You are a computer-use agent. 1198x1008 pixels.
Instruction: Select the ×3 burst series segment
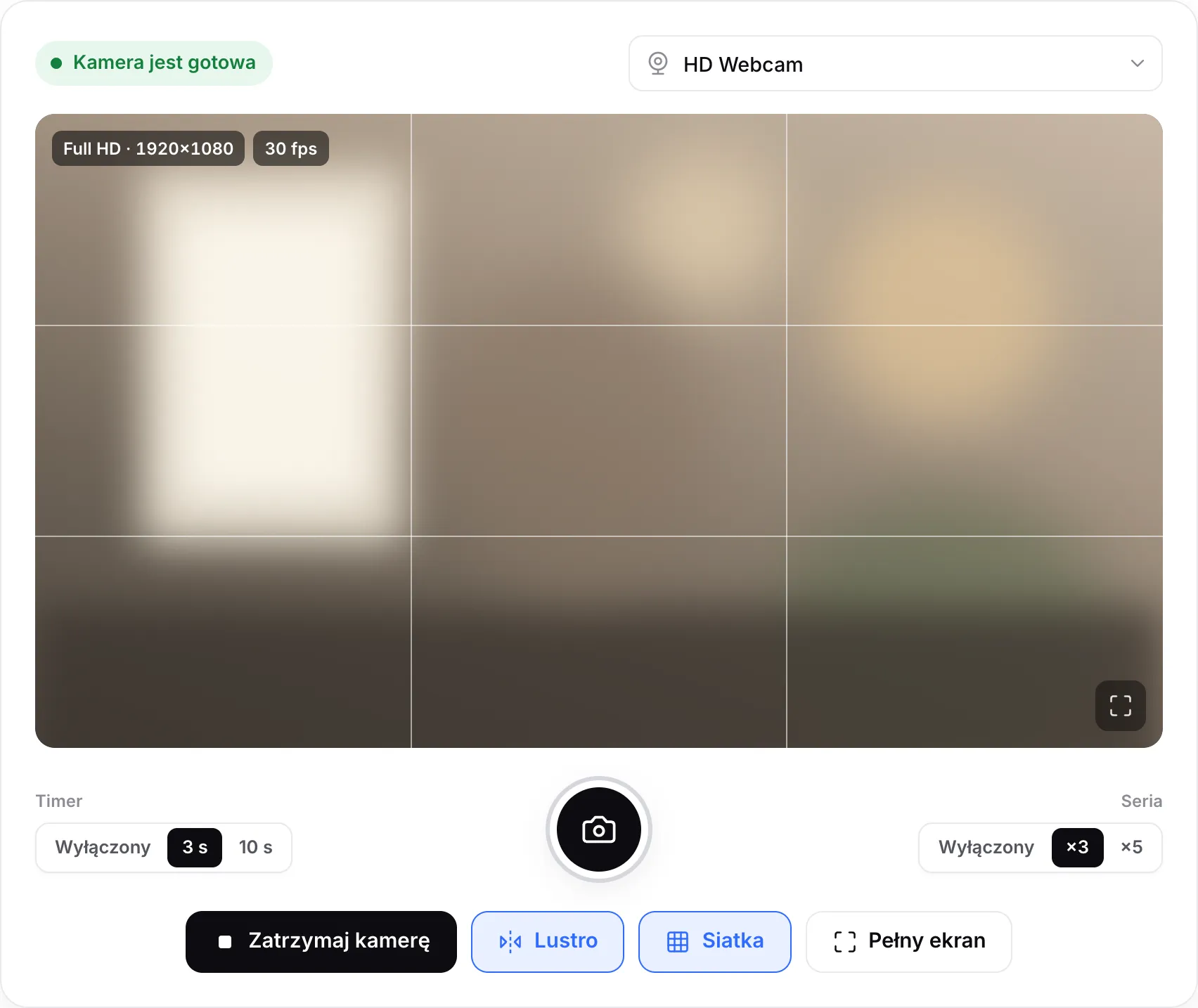[1077, 847]
